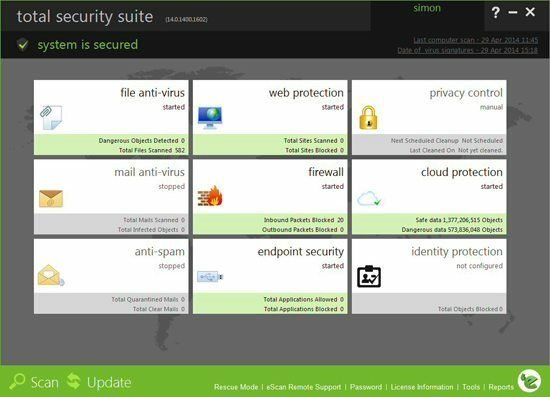
Task: Click the web protection monitor globe icon
Action: click(210, 117)
